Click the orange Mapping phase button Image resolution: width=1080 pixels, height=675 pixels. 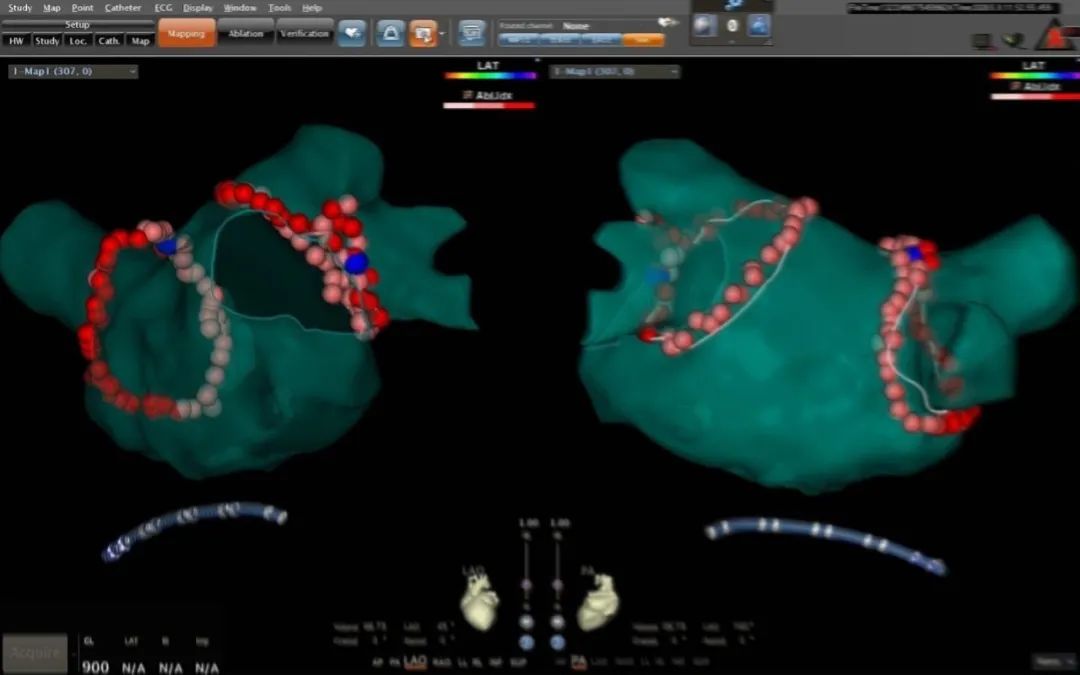coord(186,33)
